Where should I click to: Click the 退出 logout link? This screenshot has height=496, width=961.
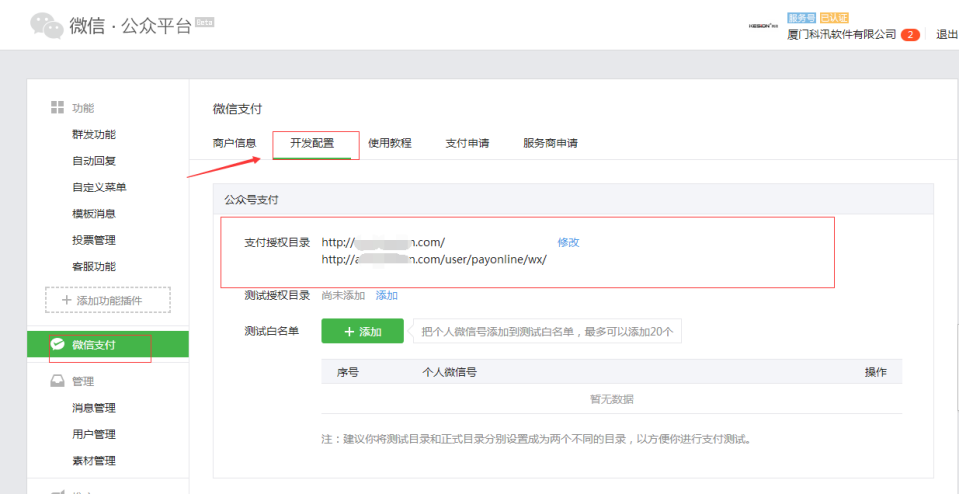click(946, 34)
